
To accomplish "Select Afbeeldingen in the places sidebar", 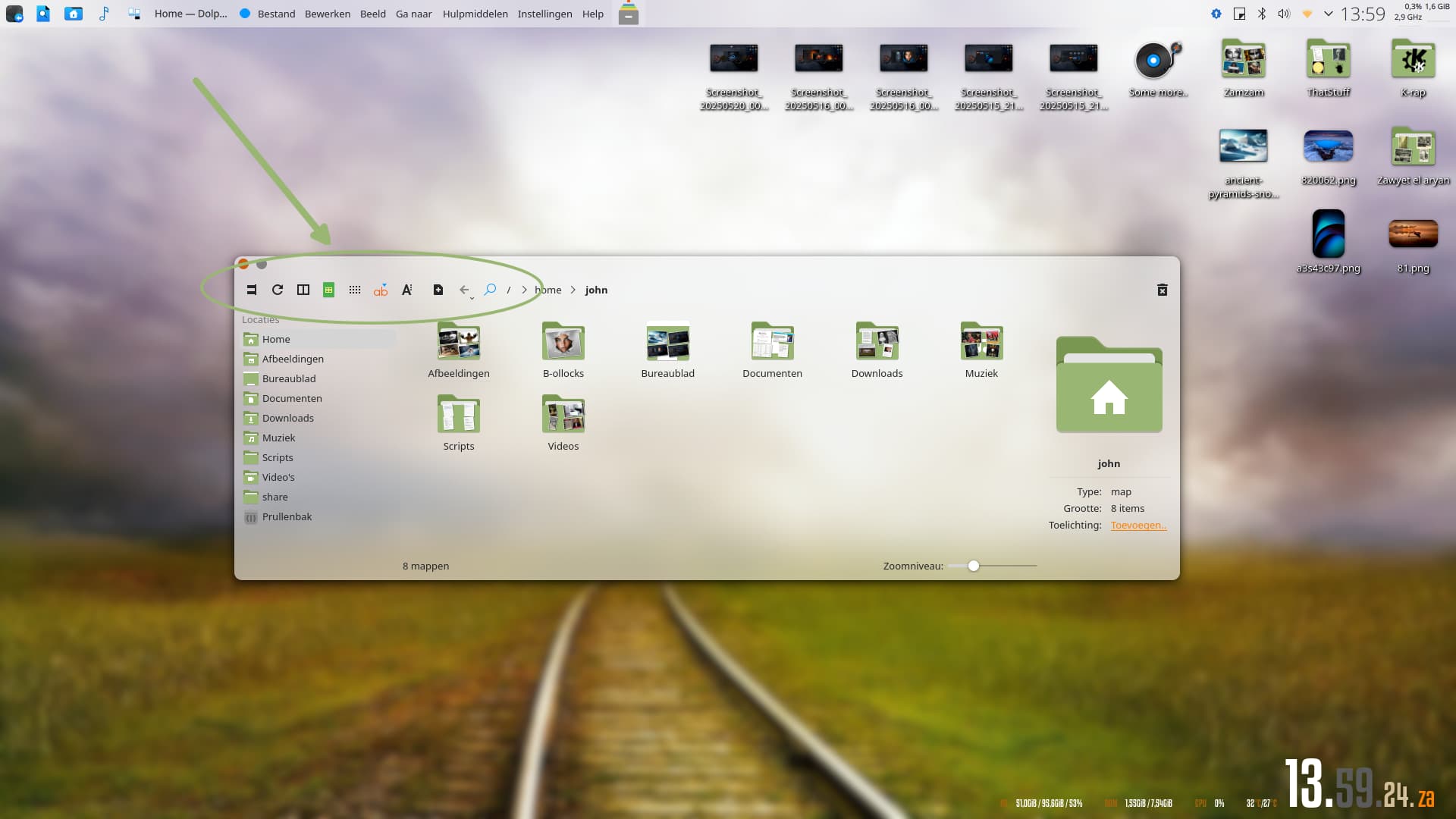I will 319,359.
